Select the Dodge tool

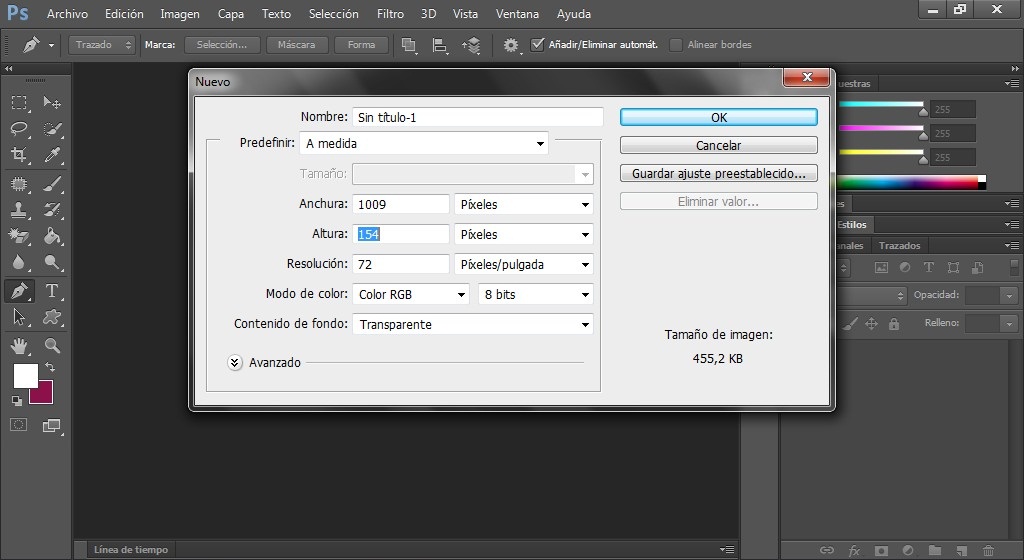pyautogui.click(x=52, y=262)
